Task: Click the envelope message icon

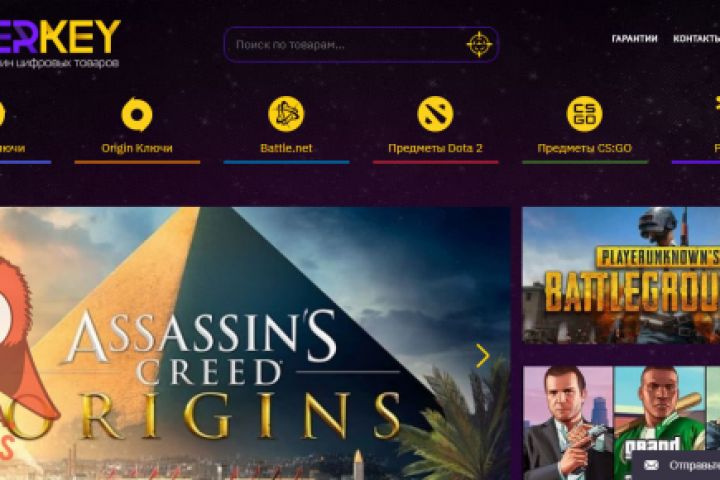Action: click(651, 465)
